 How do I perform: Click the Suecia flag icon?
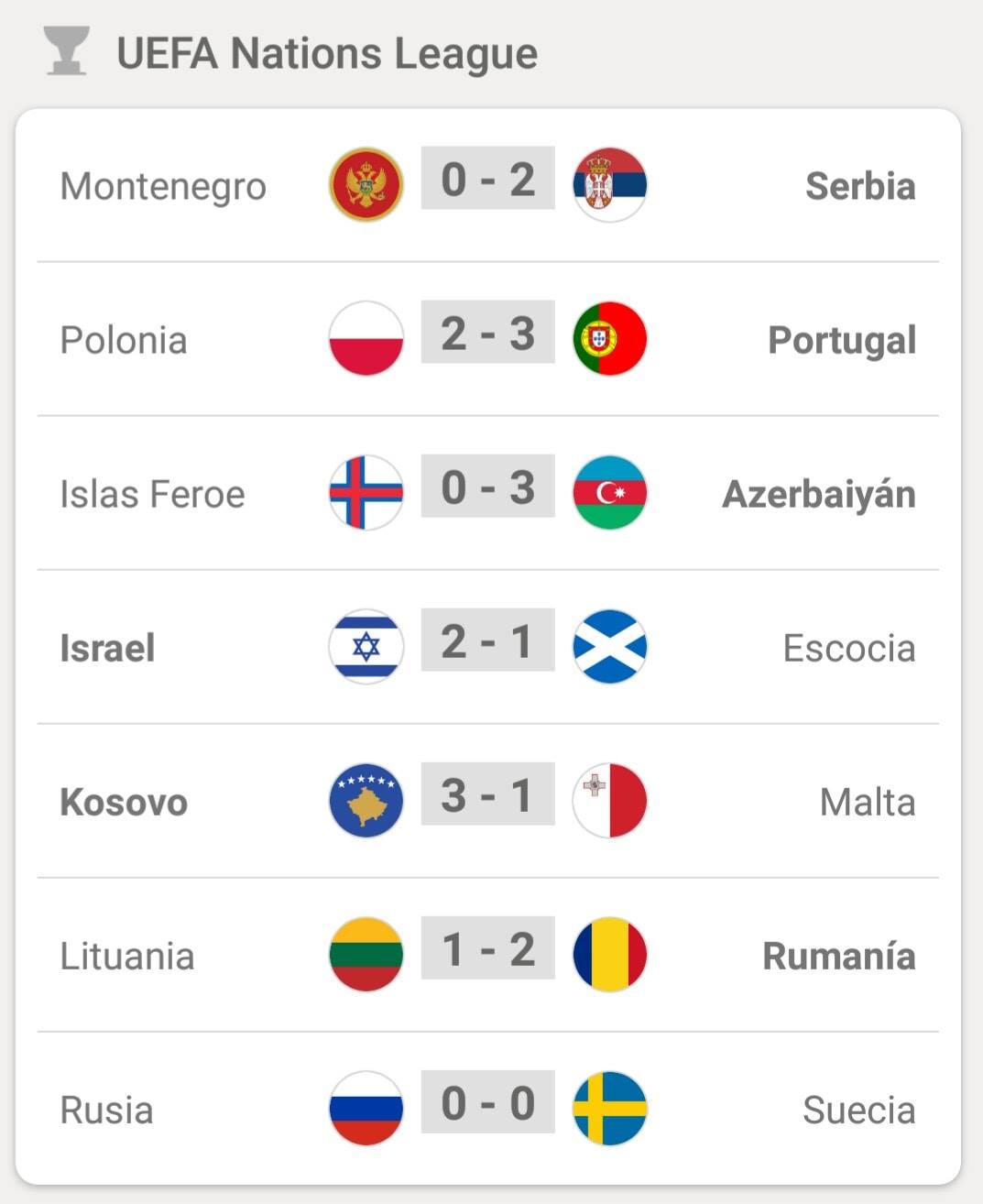(x=610, y=1108)
